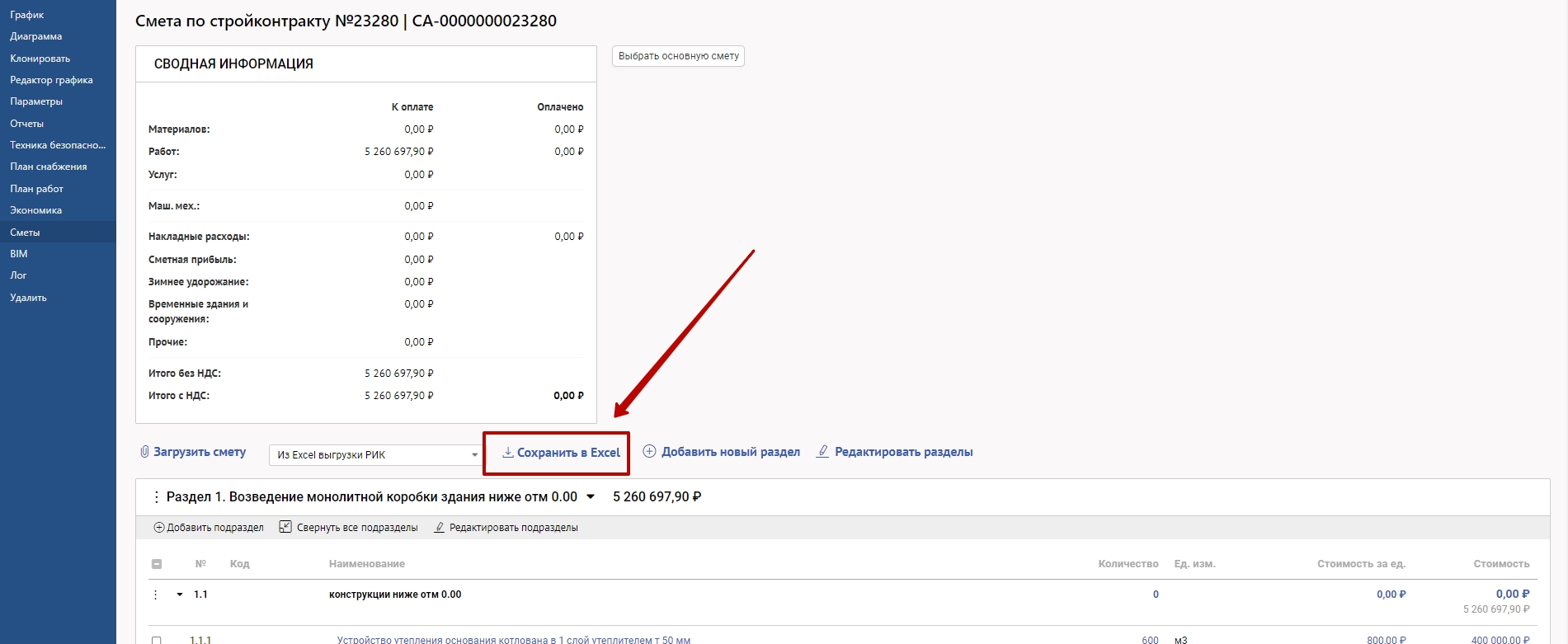Open the Из Excel выгрузки РИК dropdown
The image size is (1568, 644).
pyautogui.click(x=376, y=454)
